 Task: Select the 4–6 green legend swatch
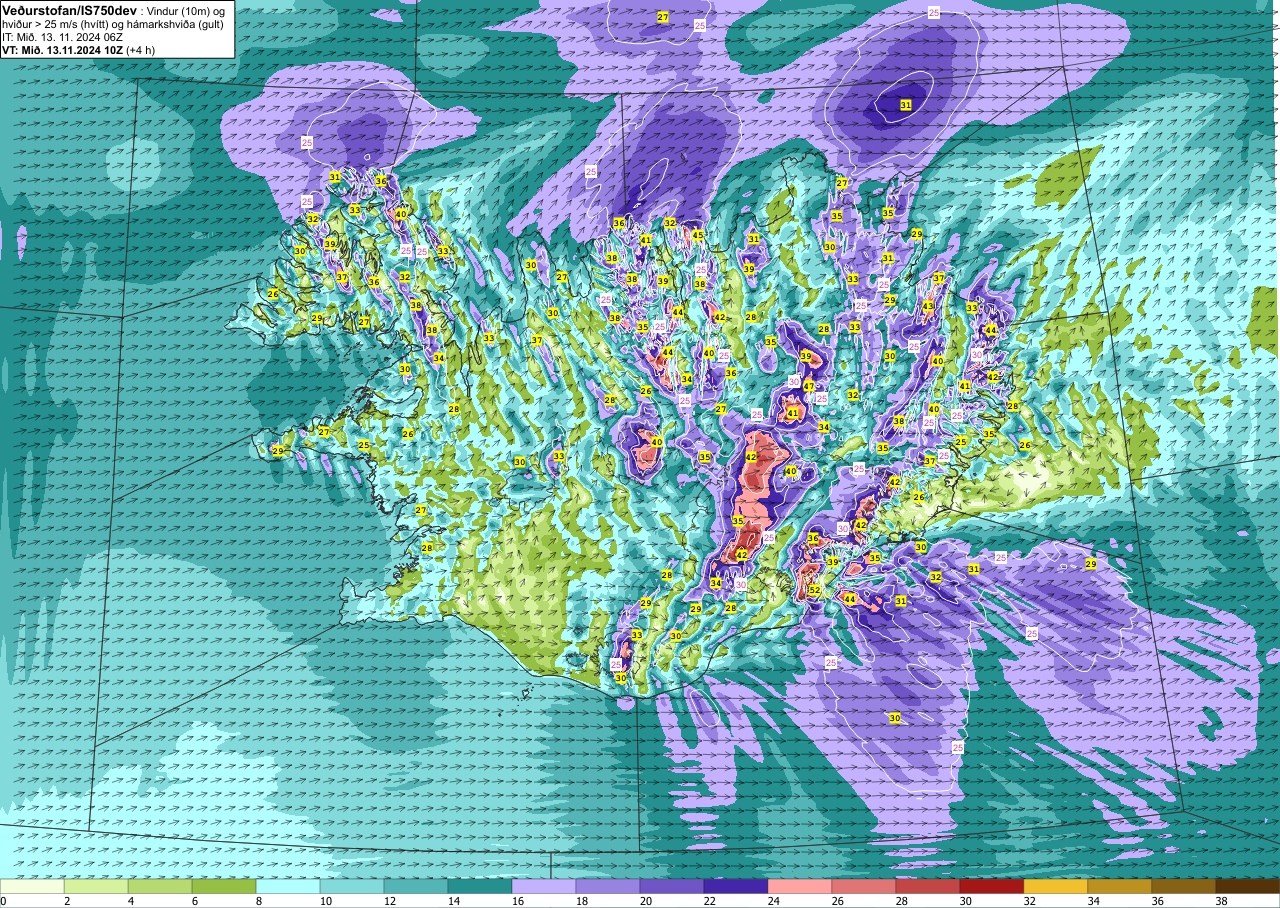(160, 886)
